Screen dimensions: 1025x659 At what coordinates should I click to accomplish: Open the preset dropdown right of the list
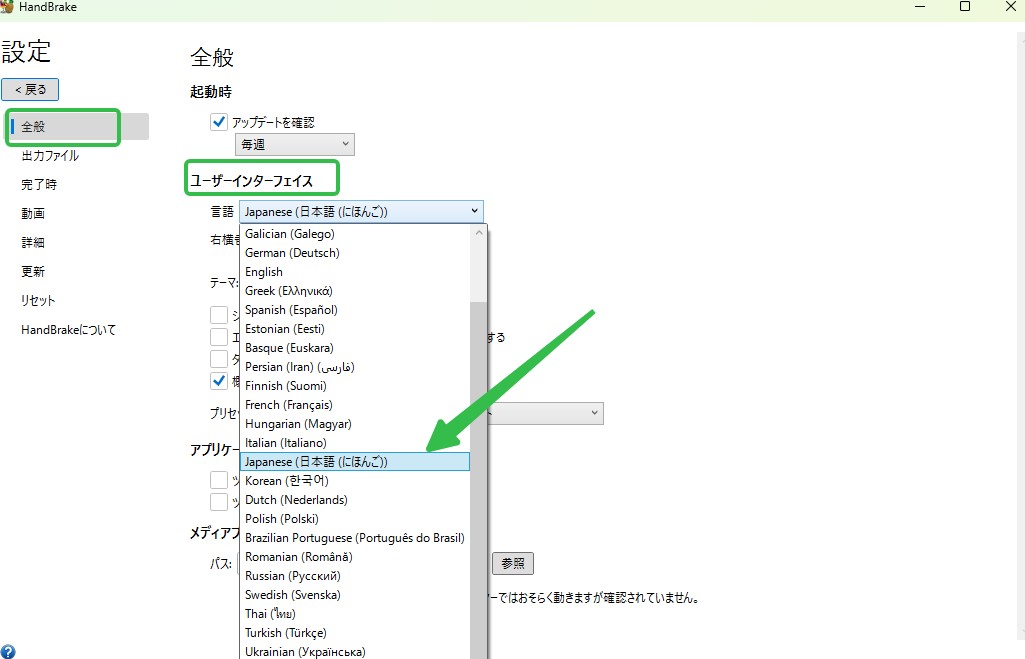pyautogui.click(x=546, y=413)
